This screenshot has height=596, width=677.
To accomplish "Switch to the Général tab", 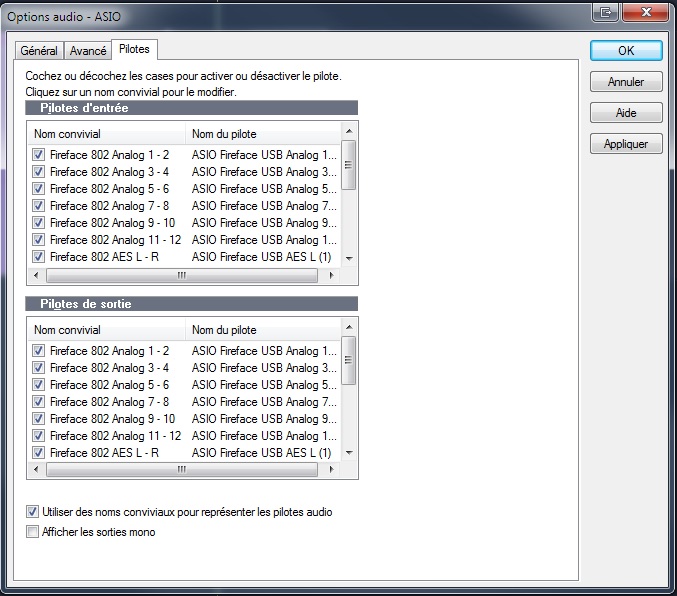I will [39, 51].
